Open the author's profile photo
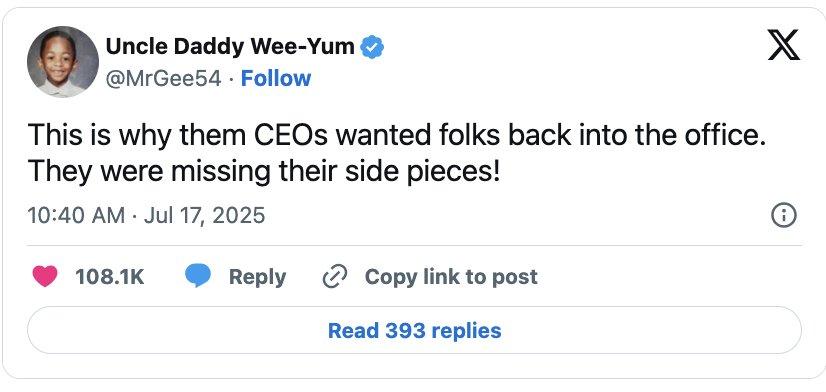Screen dimensions: 826x392 click(63, 62)
